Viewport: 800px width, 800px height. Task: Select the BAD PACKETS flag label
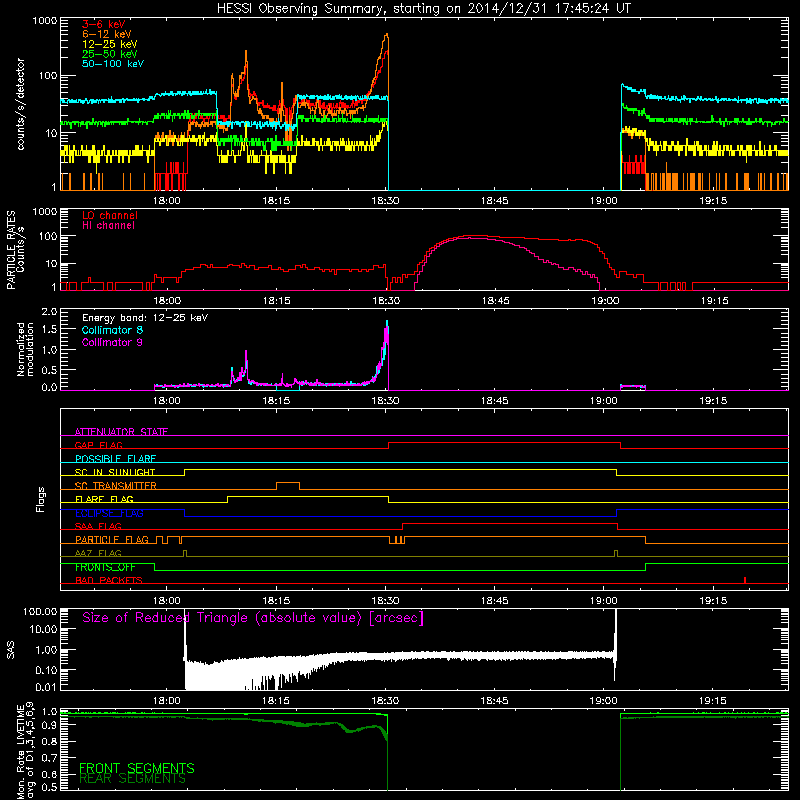pyautogui.click(x=109, y=580)
